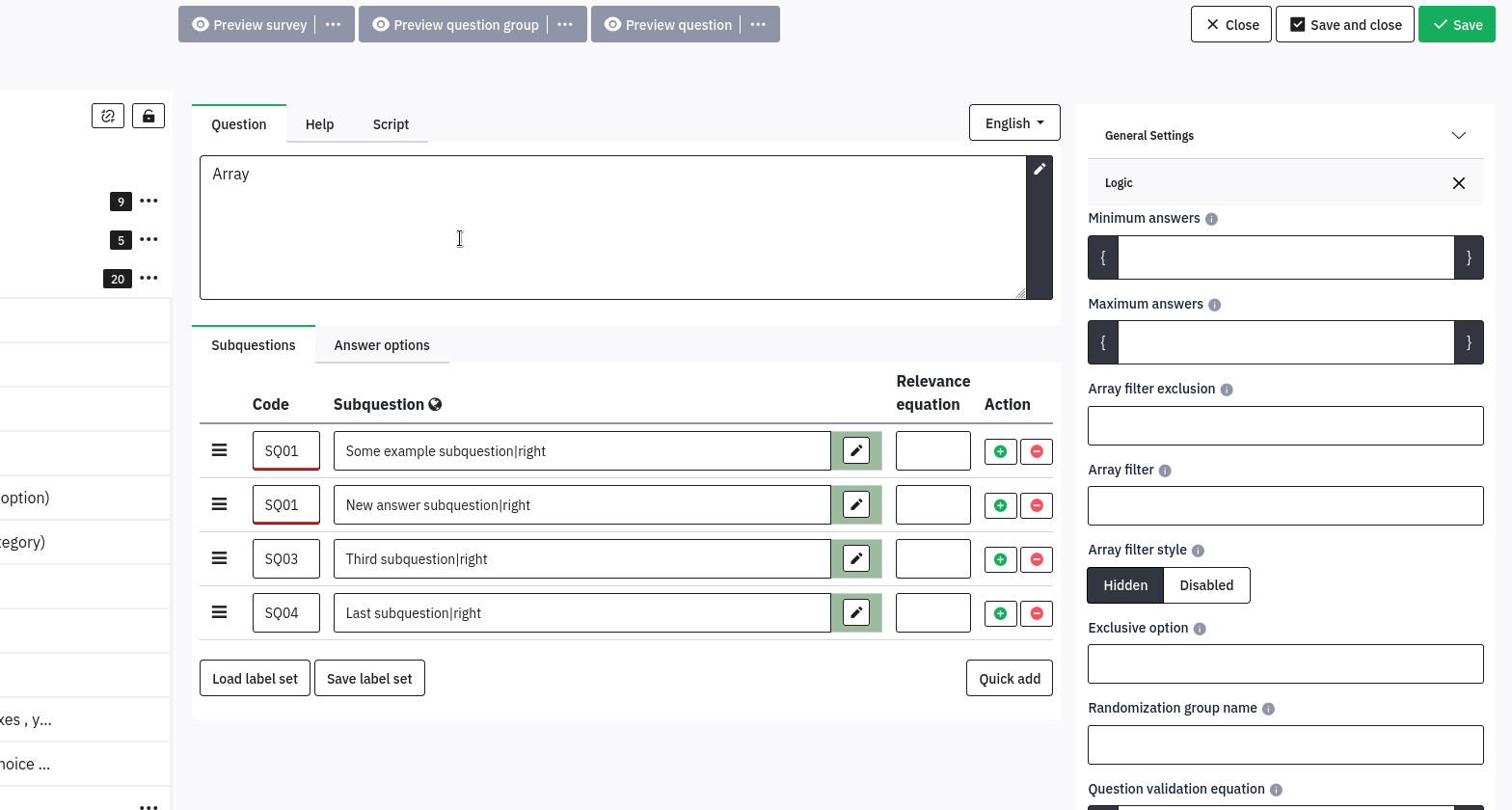Viewport: 1512px width, 810px height.
Task: Click the Exclusive option input field
Action: (1284, 664)
